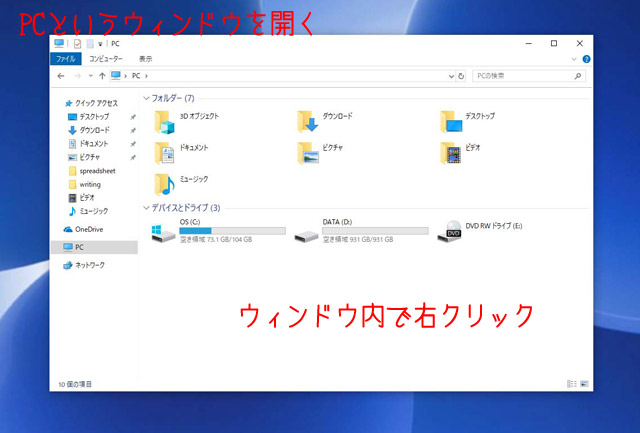Expand the ribbon with the chevron

pos(575,59)
